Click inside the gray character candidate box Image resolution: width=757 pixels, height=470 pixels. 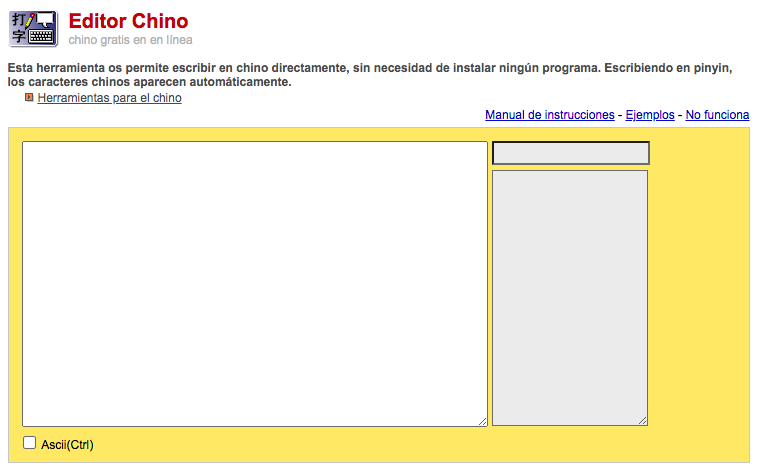(570, 297)
